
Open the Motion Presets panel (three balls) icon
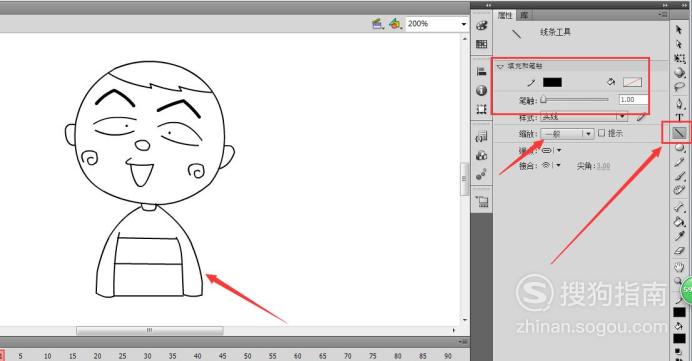click(x=481, y=174)
